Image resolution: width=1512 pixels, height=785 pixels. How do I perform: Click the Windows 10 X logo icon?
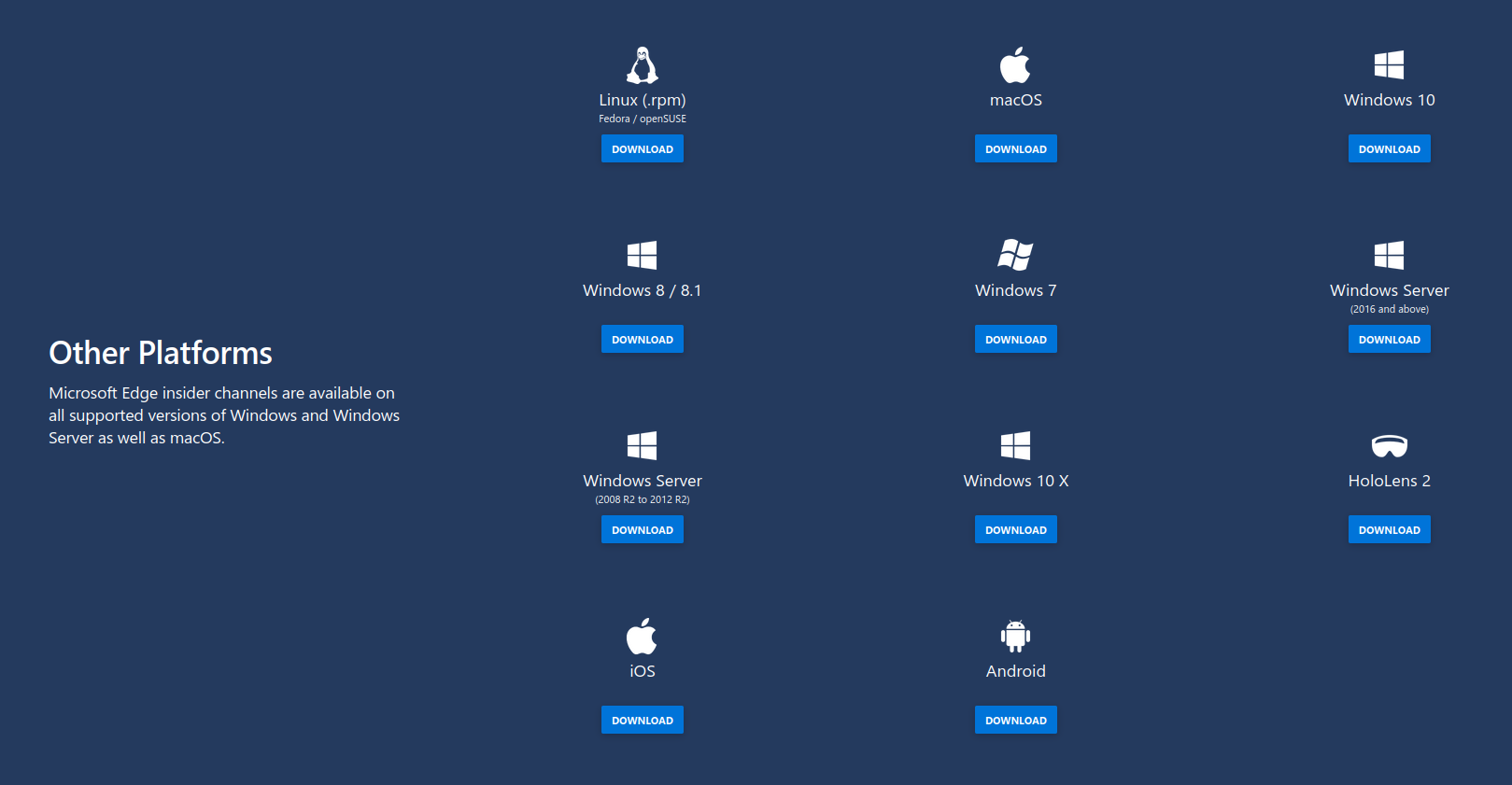pos(1015,445)
